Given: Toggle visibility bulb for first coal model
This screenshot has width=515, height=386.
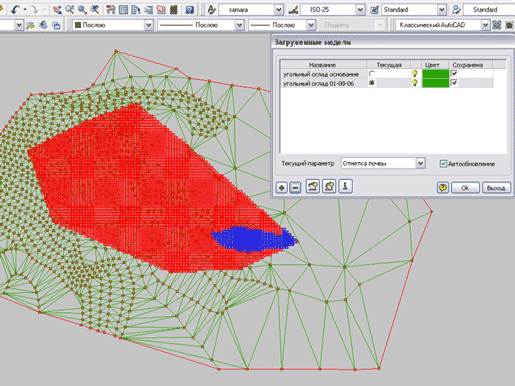Looking at the screenshot, I should pos(415,73).
